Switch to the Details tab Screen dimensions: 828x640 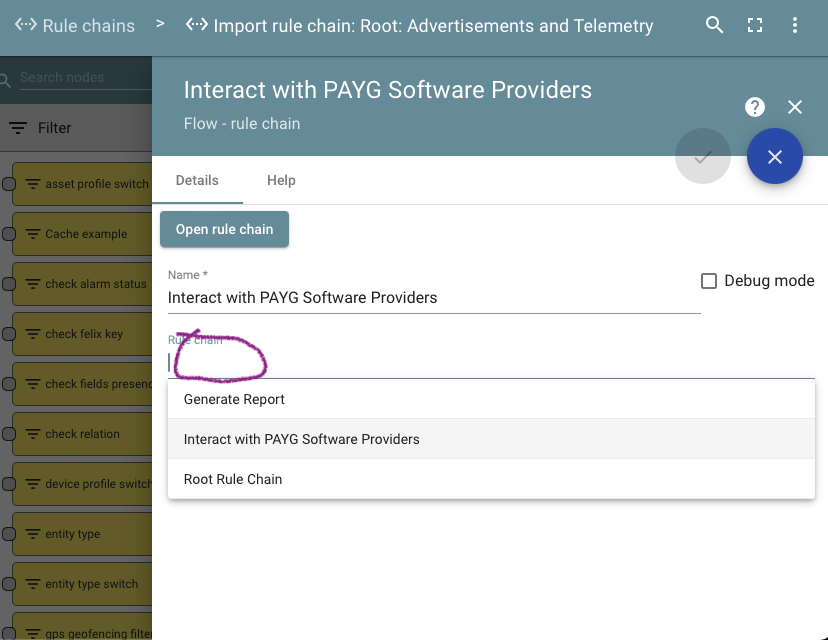coord(197,181)
